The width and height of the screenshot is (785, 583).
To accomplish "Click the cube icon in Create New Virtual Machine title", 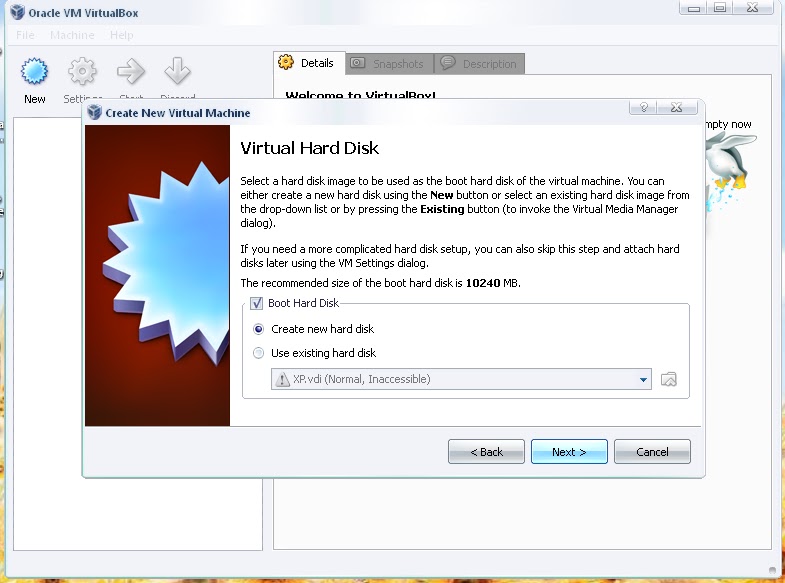I will [94, 112].
